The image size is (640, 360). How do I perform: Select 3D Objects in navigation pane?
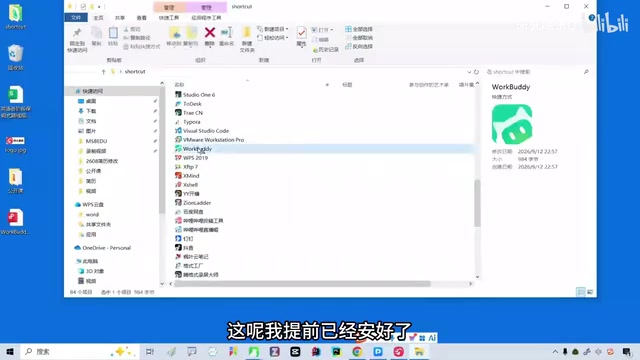click(95, 271)
